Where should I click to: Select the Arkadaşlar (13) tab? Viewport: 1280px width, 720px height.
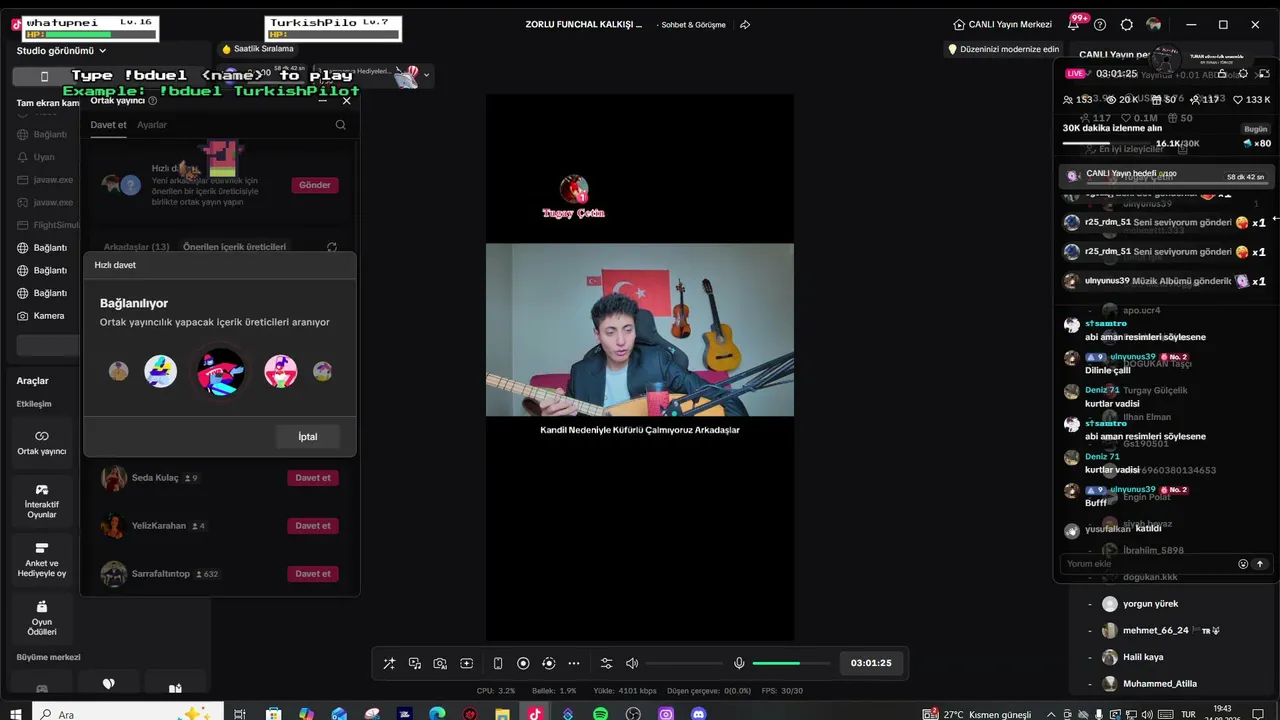136,247
